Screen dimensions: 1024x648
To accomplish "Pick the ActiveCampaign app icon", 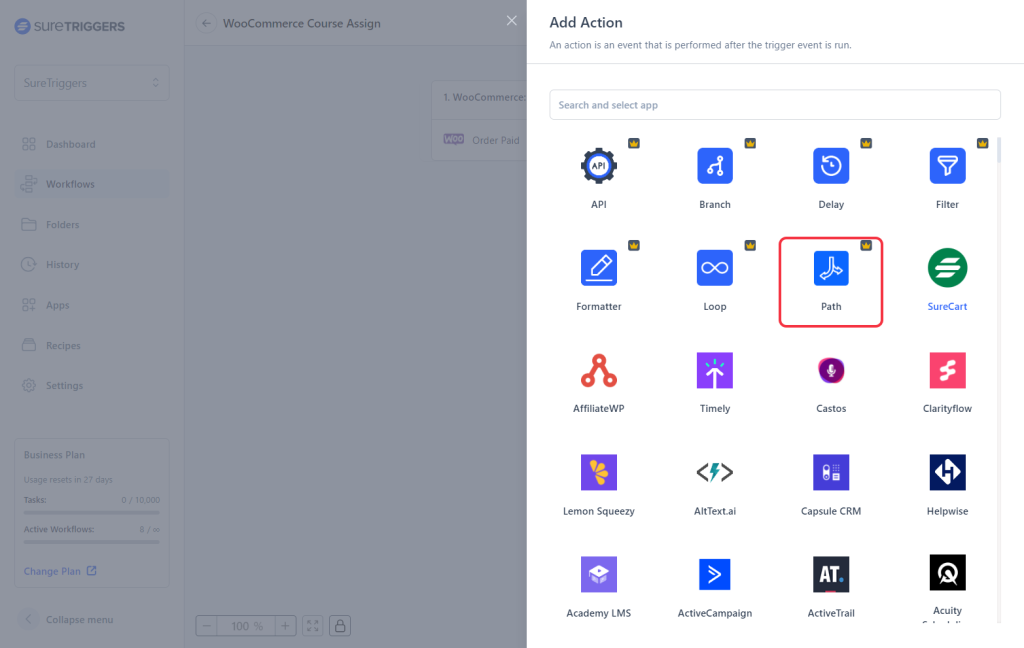I will pos(714,575).
